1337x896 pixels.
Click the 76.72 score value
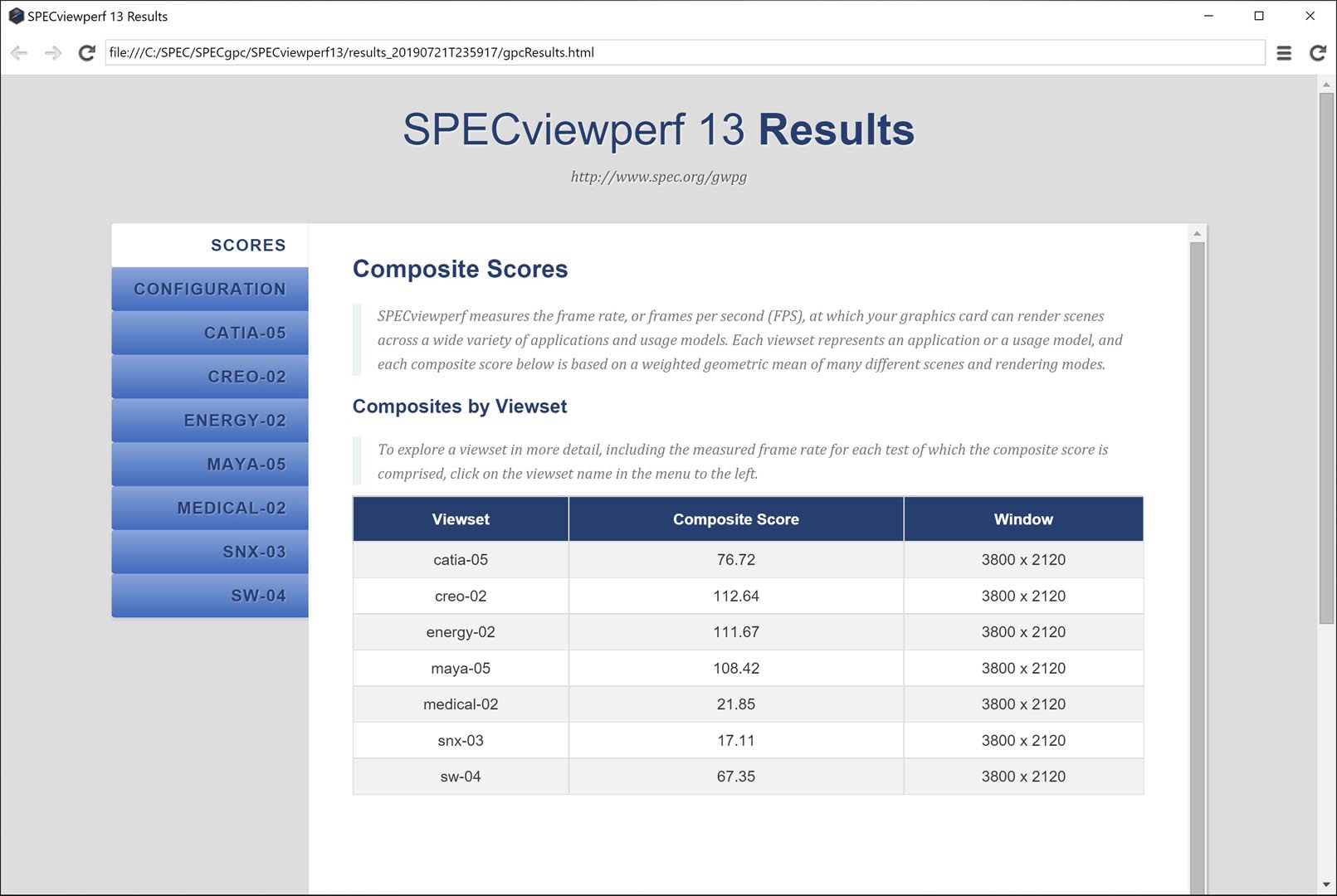tap(736, 560)
